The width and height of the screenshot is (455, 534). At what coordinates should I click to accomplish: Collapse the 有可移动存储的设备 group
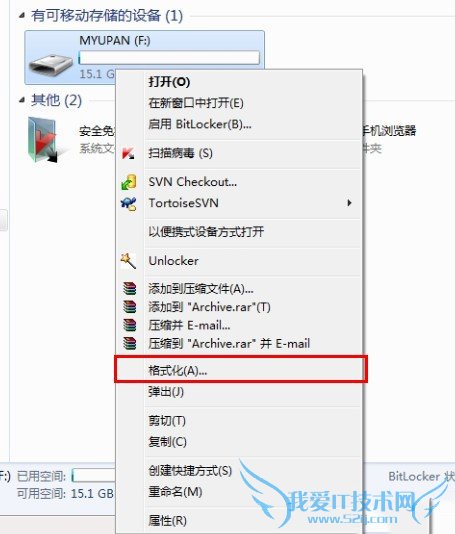(22, 15)
